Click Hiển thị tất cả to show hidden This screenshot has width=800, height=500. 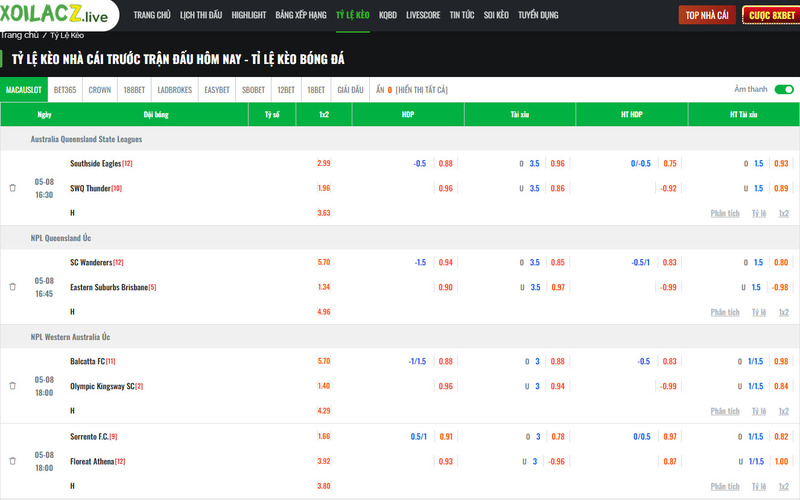[421, 90]
